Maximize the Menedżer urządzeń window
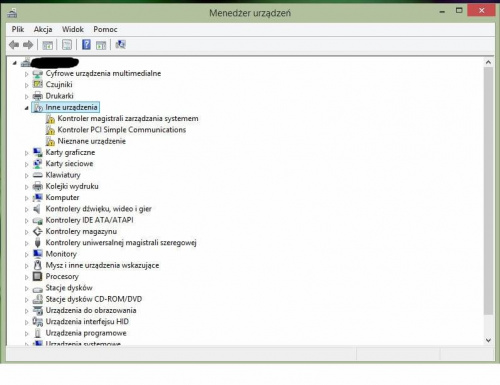 (459, 11)
